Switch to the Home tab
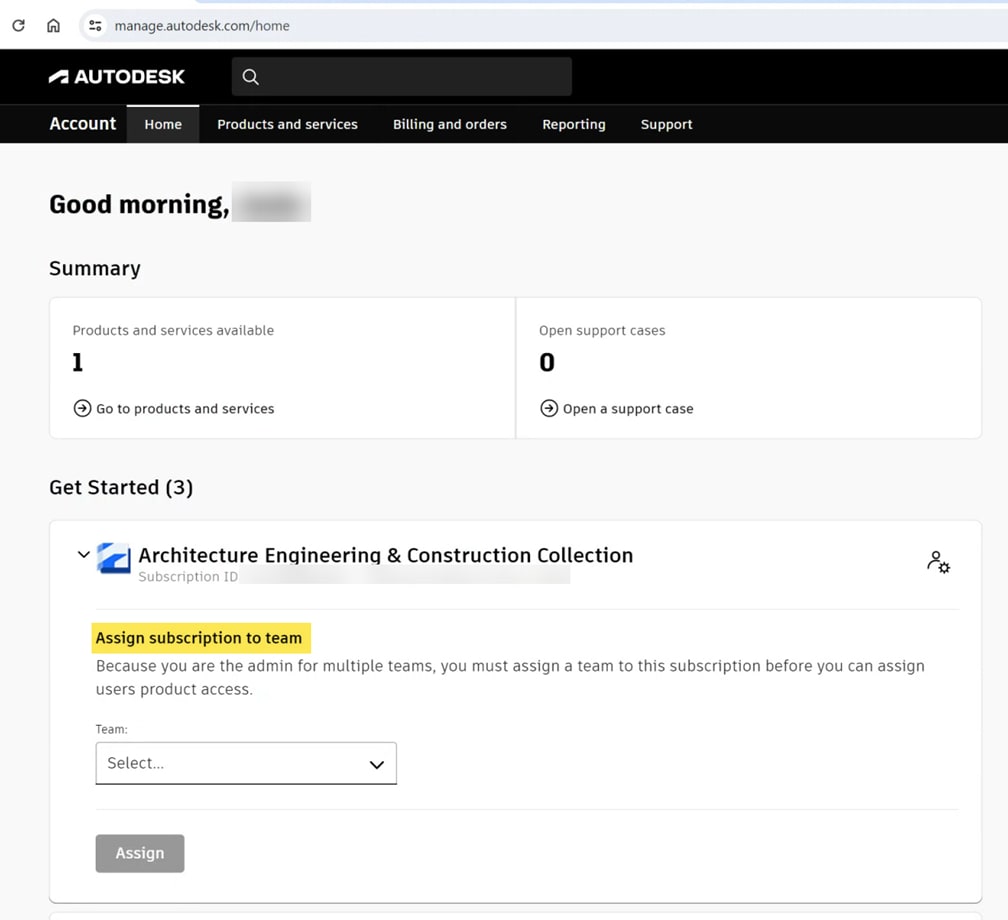 163,124
